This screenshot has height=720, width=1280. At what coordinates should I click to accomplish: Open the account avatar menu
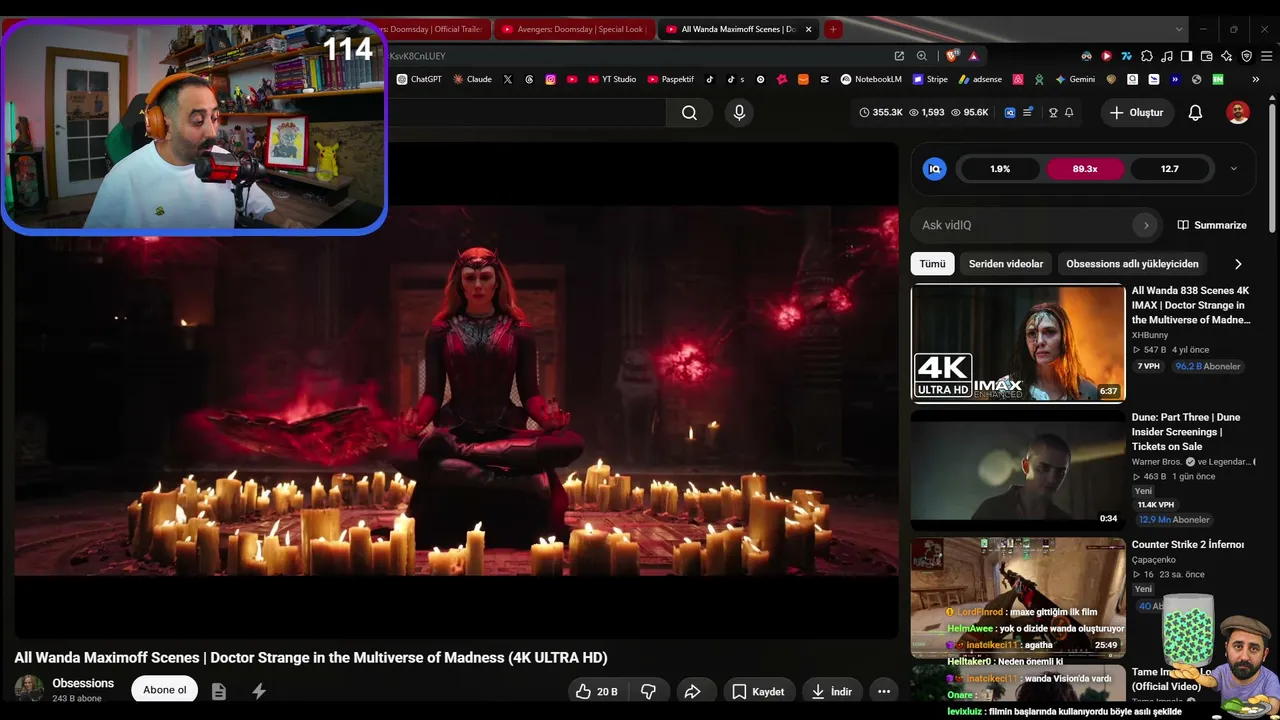point(1238,113)
